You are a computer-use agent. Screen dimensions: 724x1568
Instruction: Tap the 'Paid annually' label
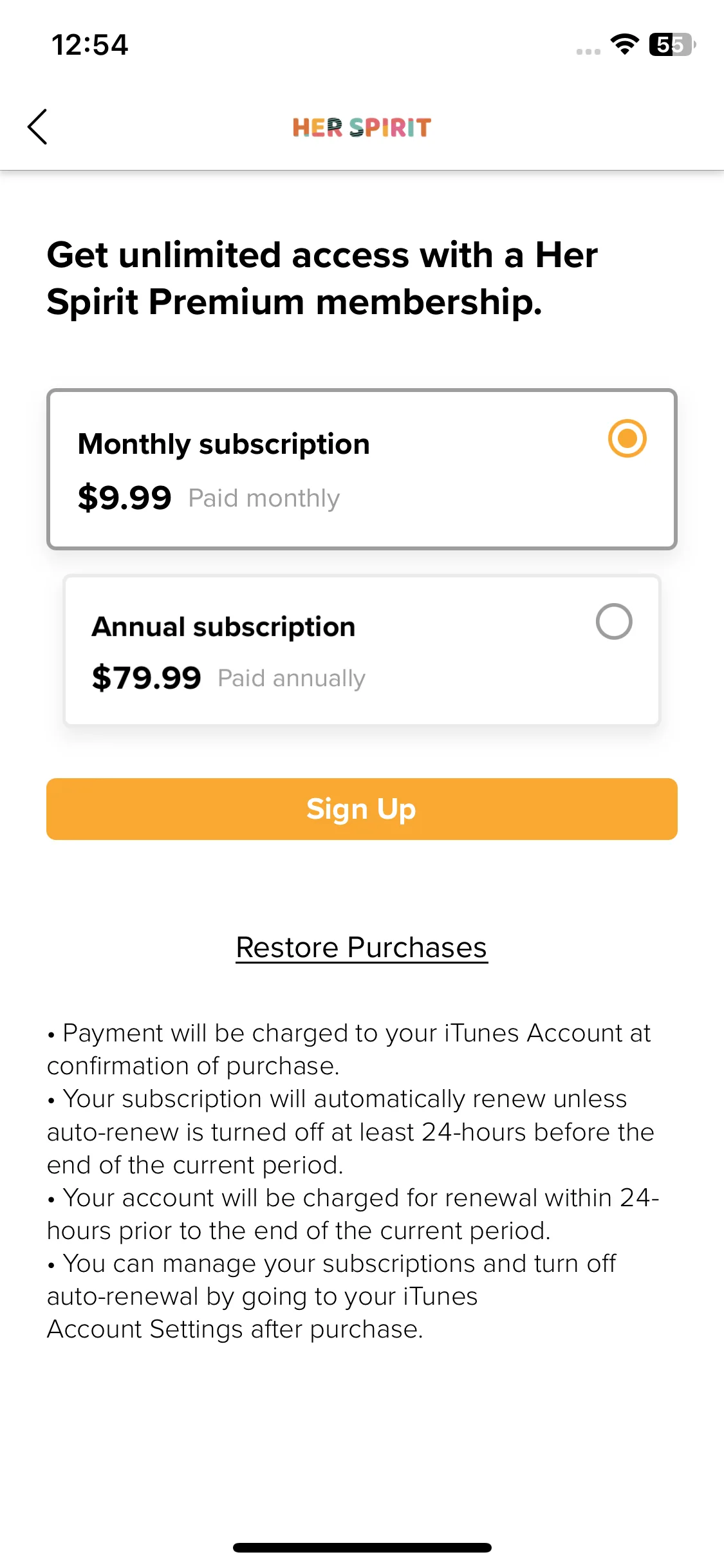point(292,678)
